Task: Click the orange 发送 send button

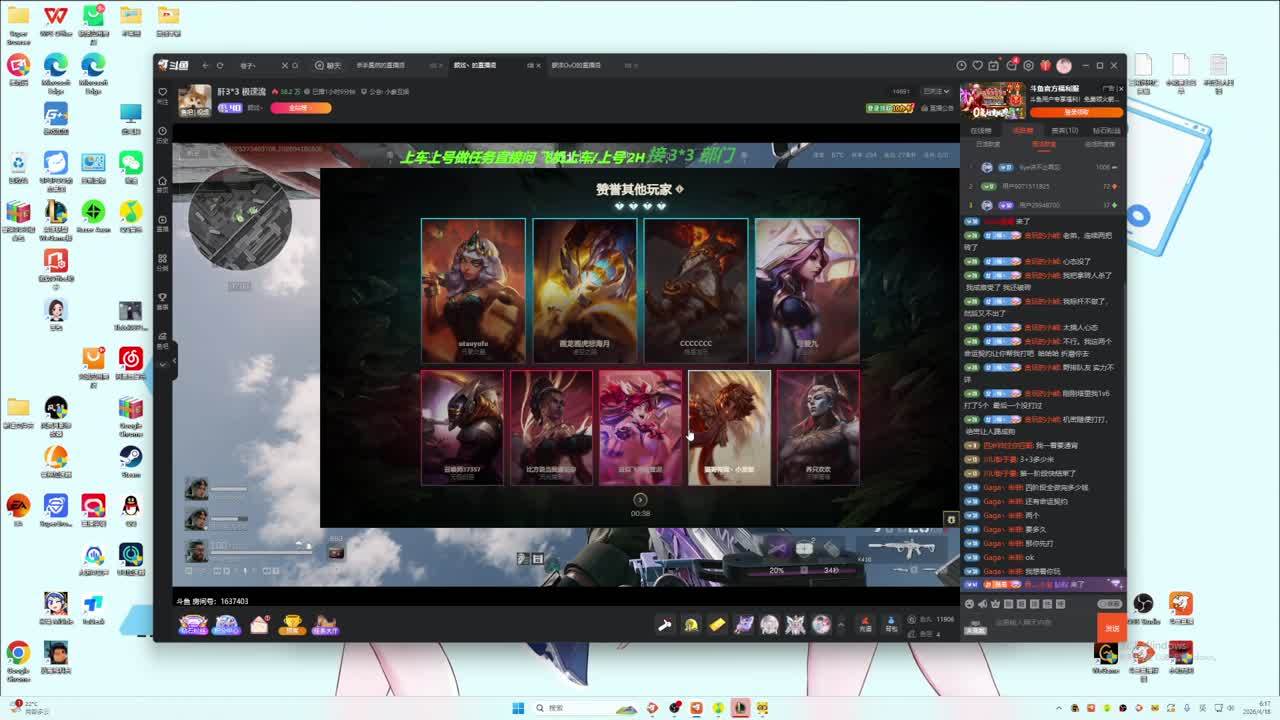Action: click(1111, 628)
